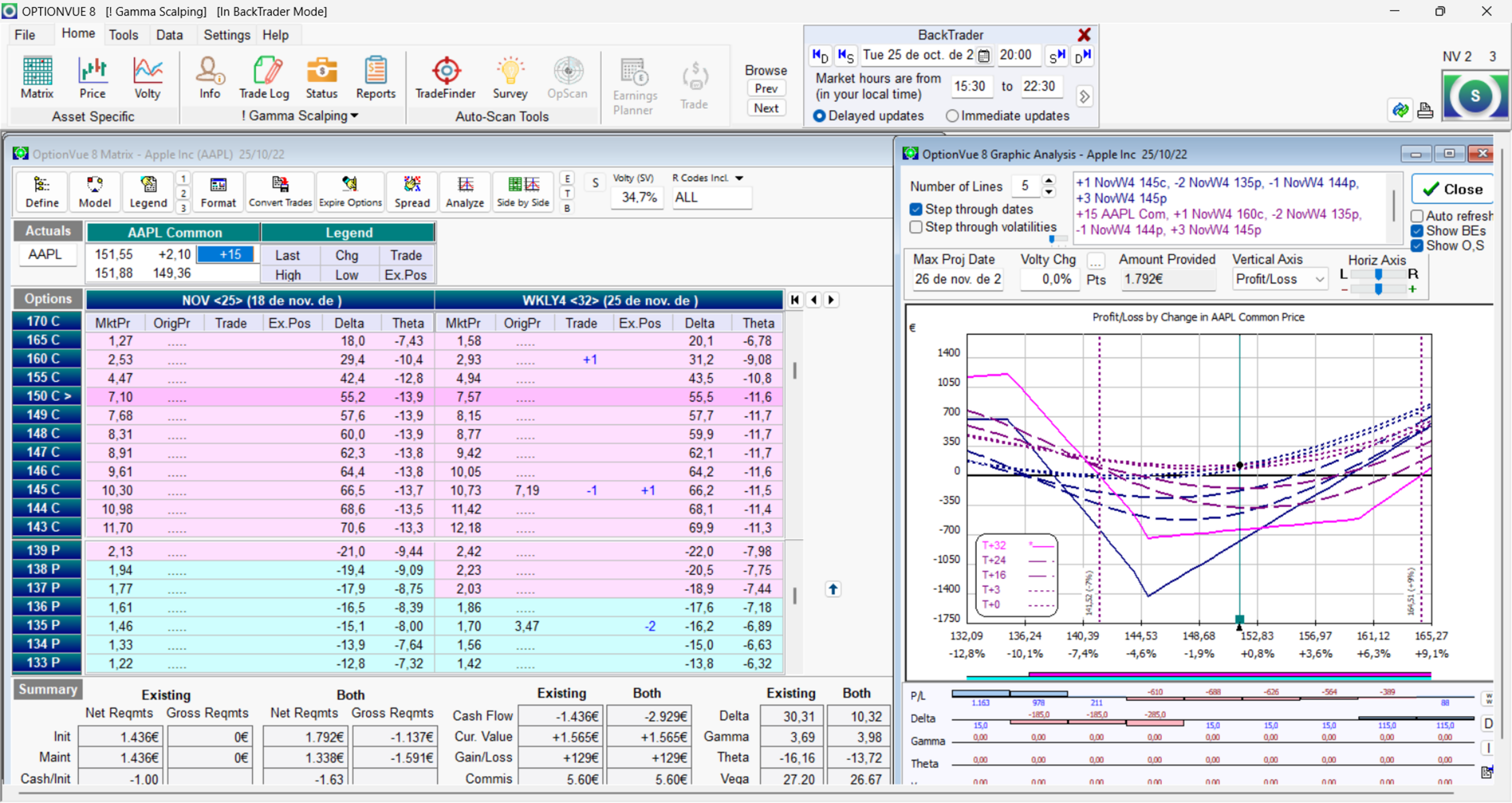Open the Model settings in Matrix toolbar
Viewport: 1512px width, 803px height.
pos(95,192)
